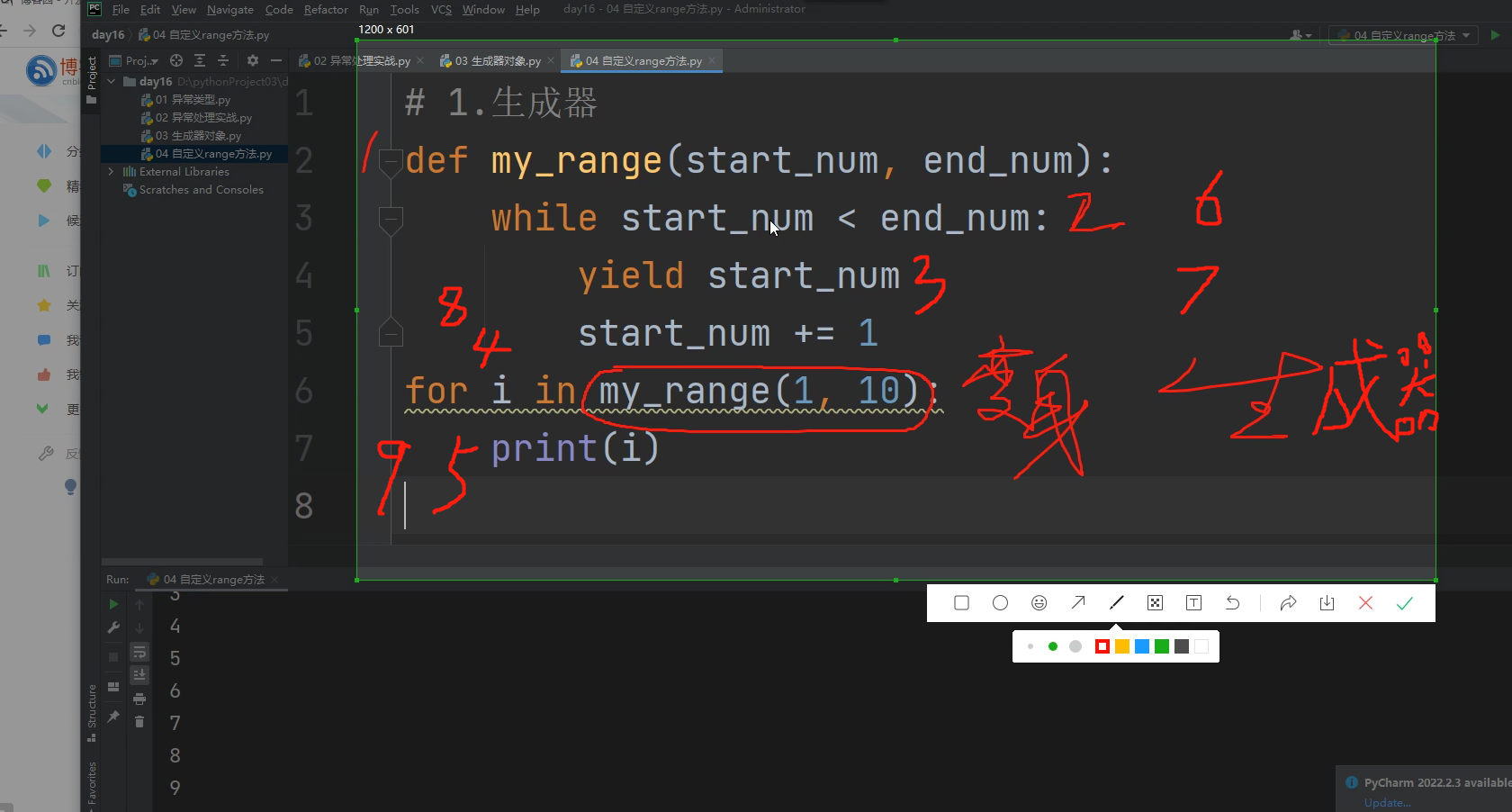Choose the dark gray pen color

point(1182,646)
